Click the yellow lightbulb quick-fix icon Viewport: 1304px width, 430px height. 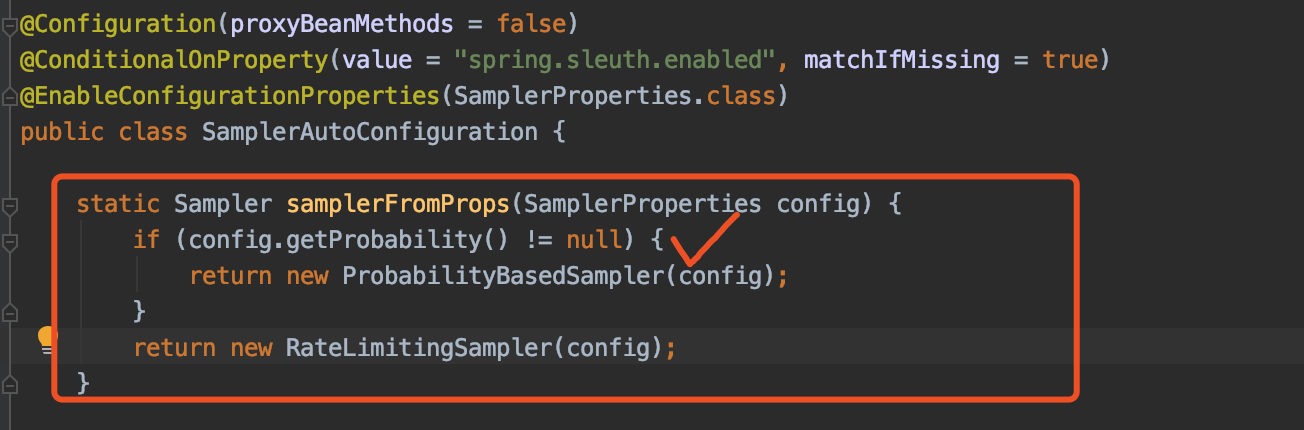(46, 339)
